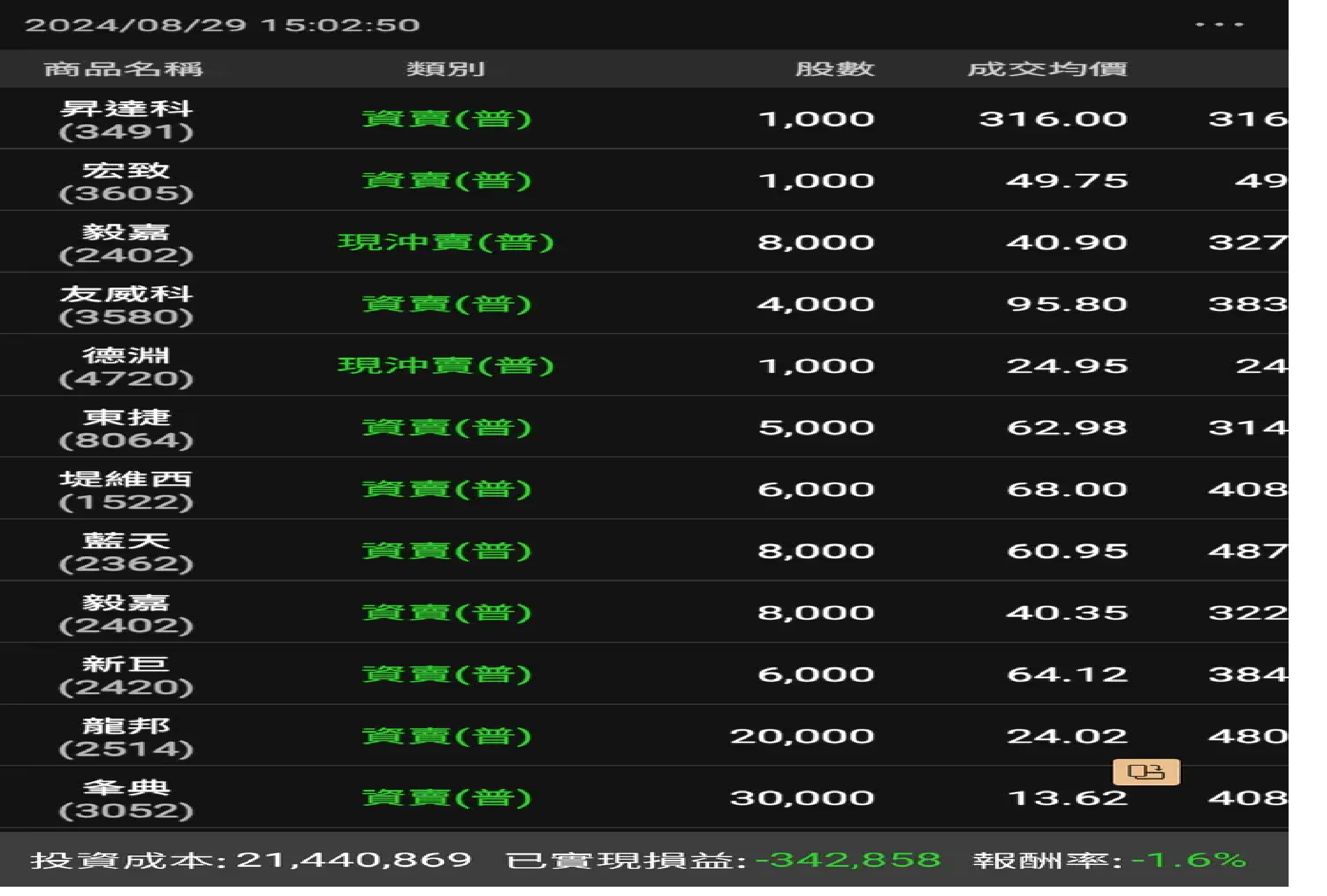This screenshot has height=896, width=1327.
Task: Click share count 20,000
Action: pyautogui.click(x=802, y=737)
